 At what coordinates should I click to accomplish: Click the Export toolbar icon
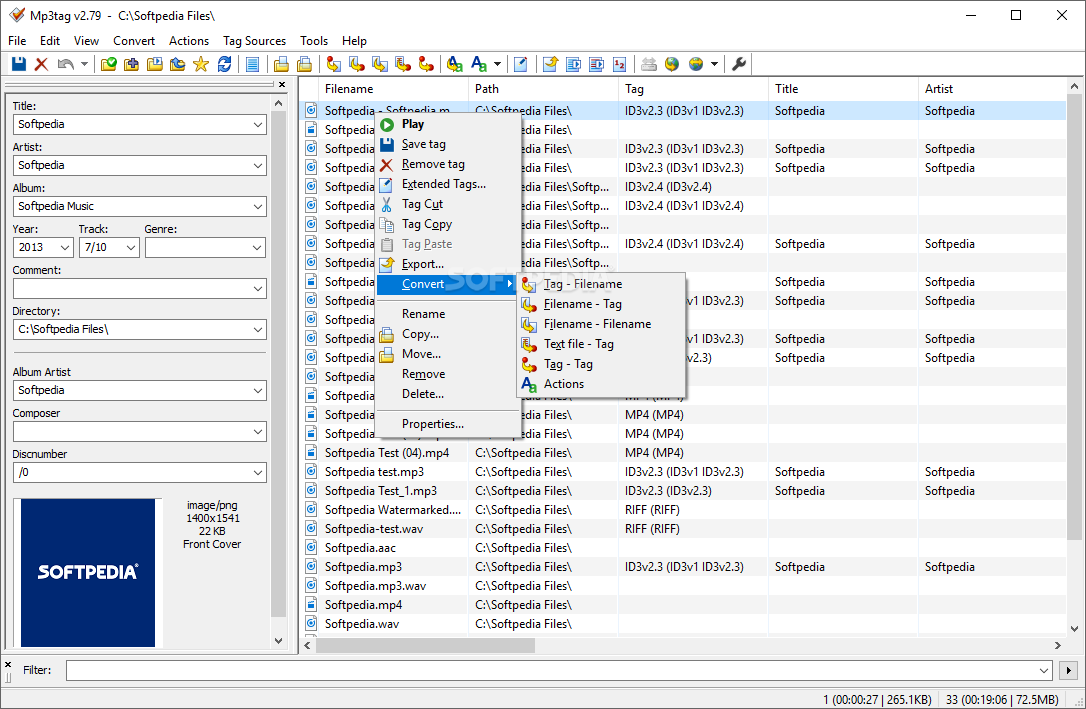(x=551, y=64)
